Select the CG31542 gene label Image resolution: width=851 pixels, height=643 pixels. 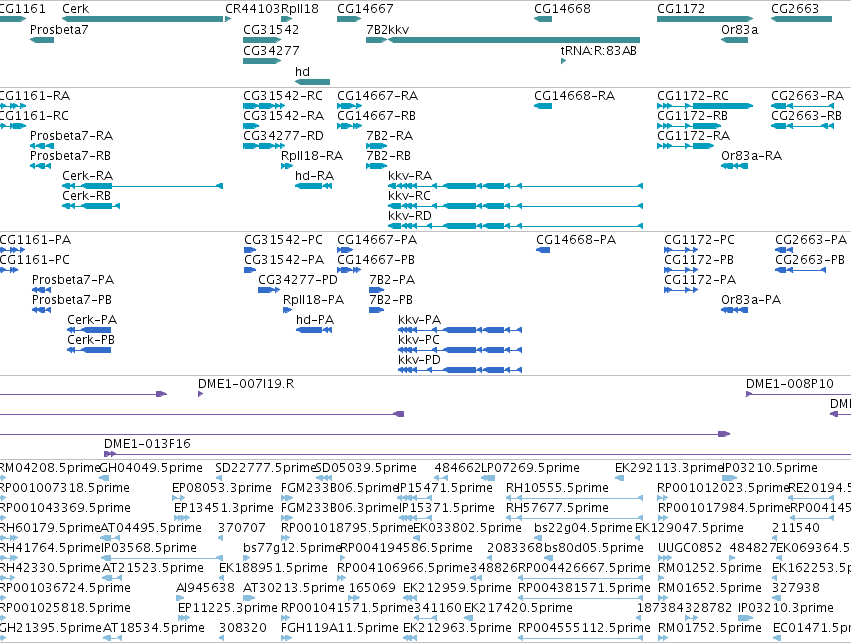pyautogui.click(x=271, y=30)
